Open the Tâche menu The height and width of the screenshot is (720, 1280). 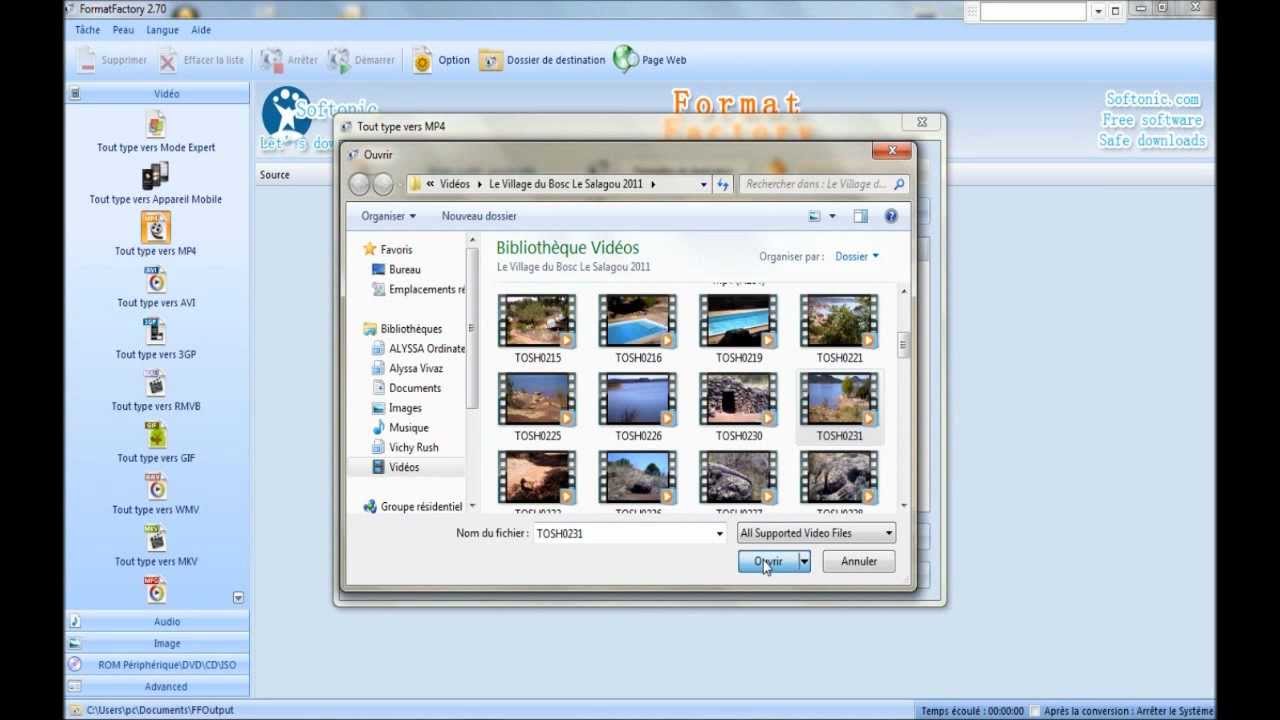click(87, 30)
